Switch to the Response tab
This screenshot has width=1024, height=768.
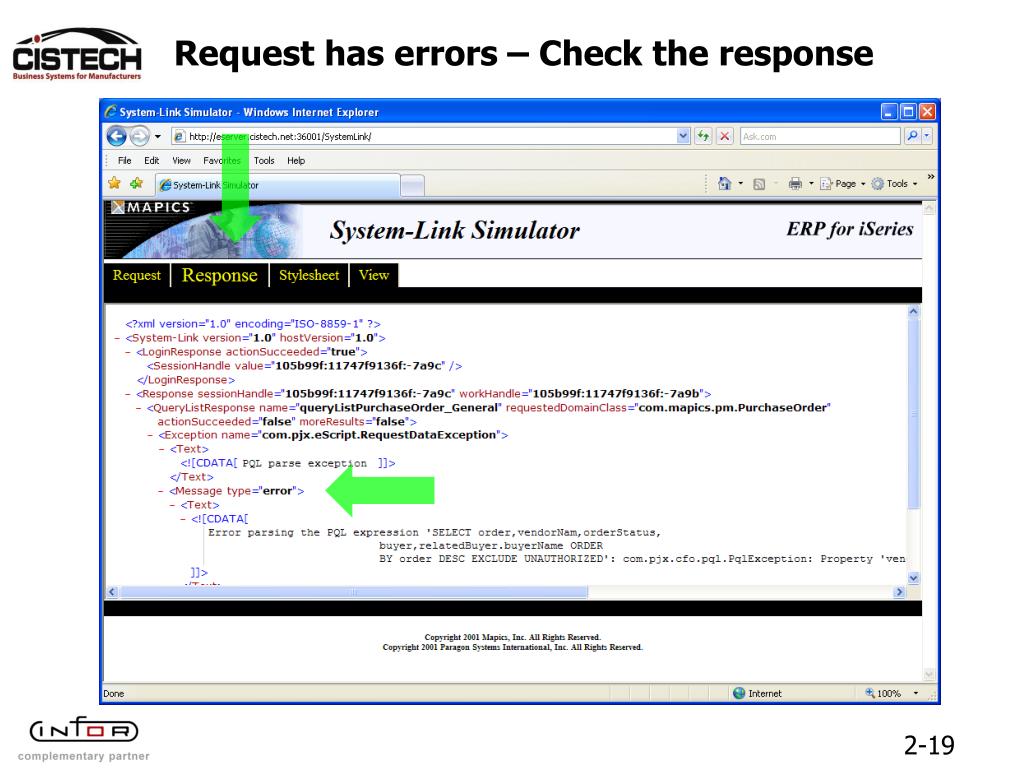(219, 275)
